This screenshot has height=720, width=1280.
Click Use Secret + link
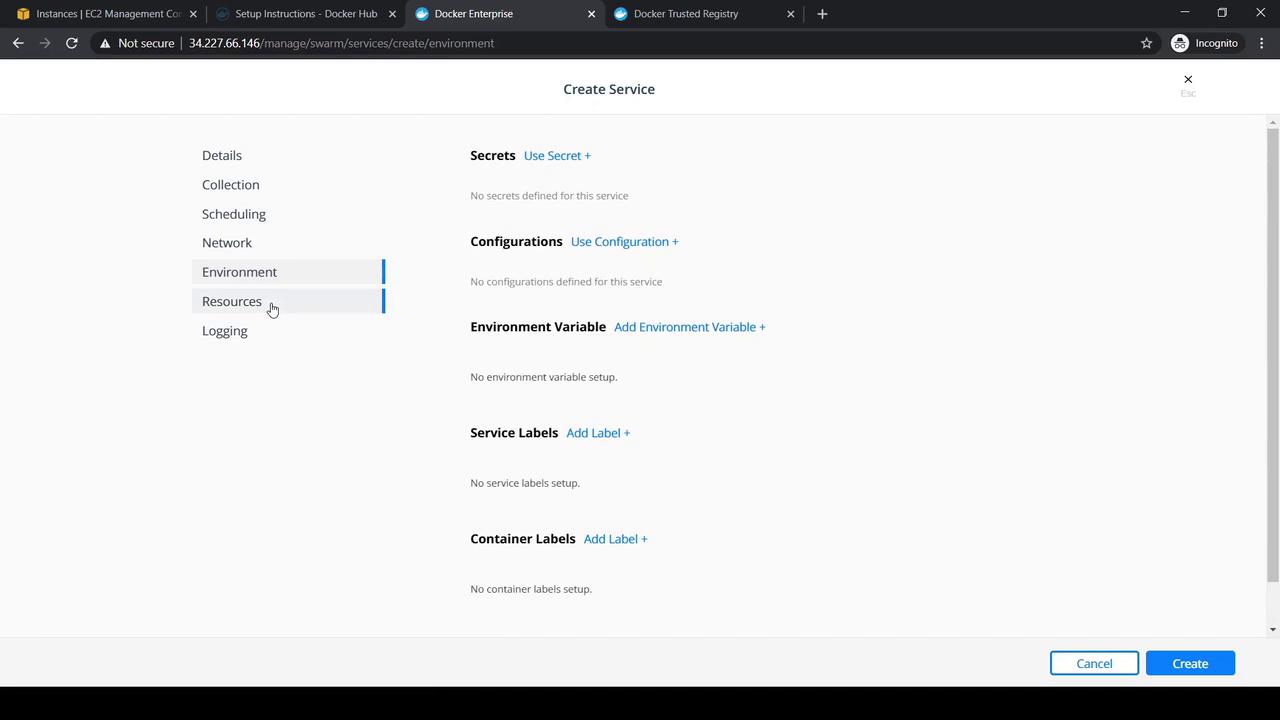pyautogui.click(x=557, y=156)
